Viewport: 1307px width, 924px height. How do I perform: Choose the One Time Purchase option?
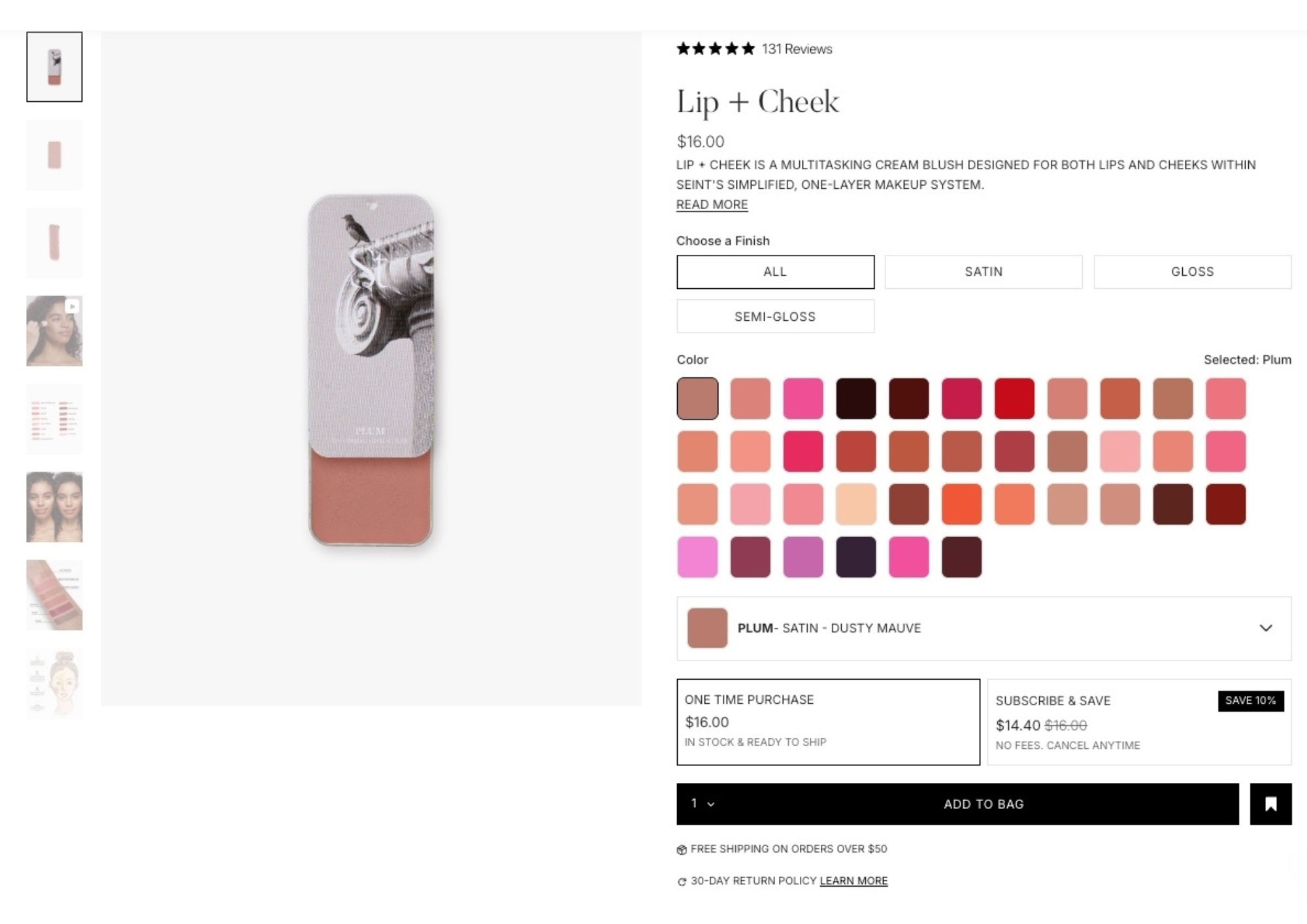click(x=828, y=722)
